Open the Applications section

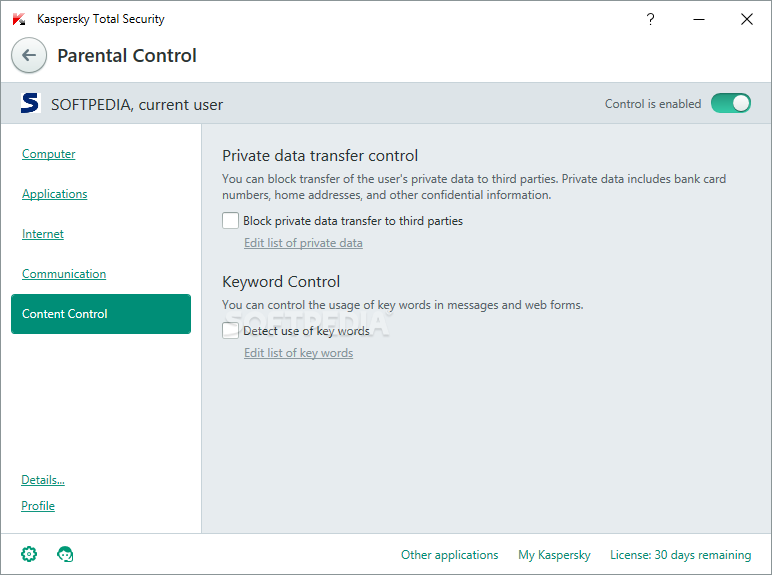point(55,193)
